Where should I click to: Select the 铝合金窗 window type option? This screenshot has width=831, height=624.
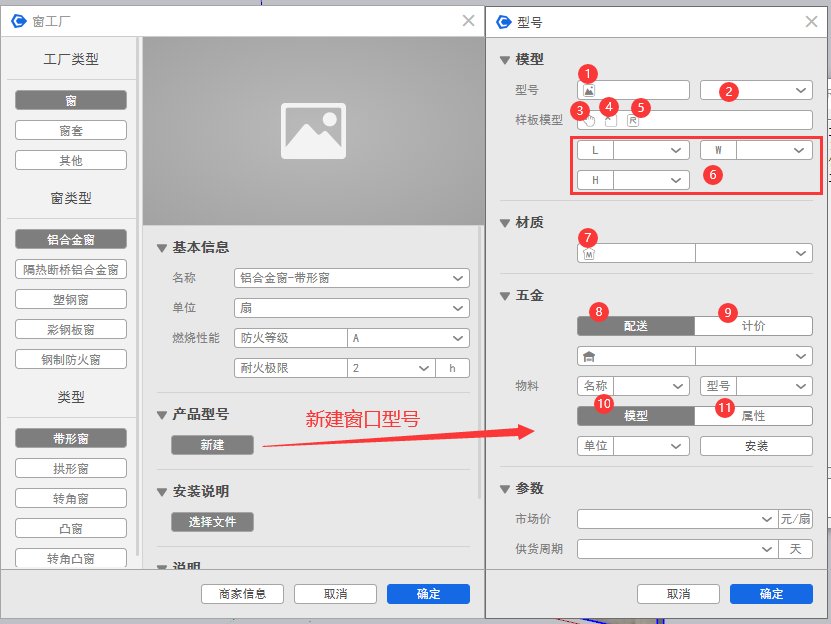(70, 239)
